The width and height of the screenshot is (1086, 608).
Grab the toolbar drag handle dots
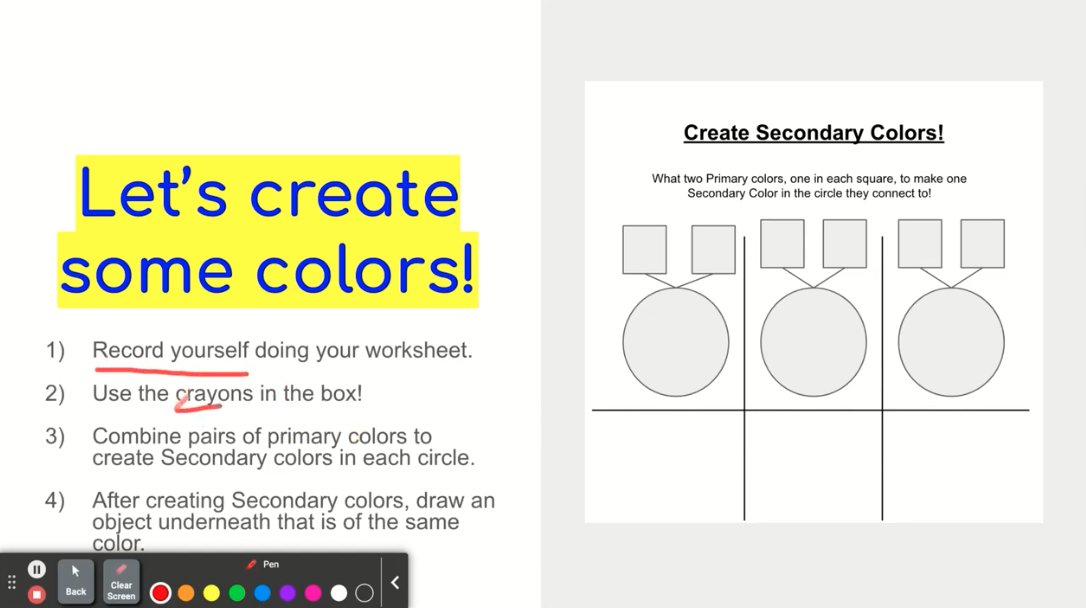pos(12,582)
